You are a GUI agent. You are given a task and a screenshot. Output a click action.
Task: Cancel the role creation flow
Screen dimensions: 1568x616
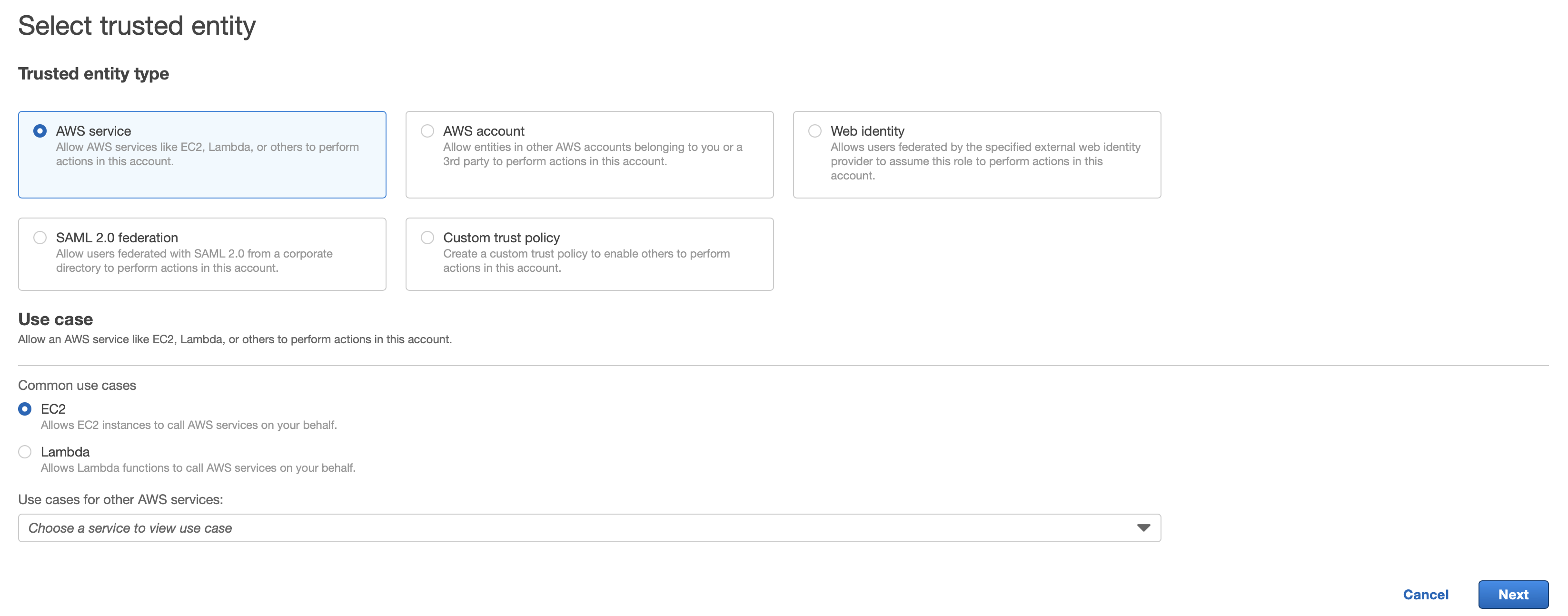coord(1426,595)
